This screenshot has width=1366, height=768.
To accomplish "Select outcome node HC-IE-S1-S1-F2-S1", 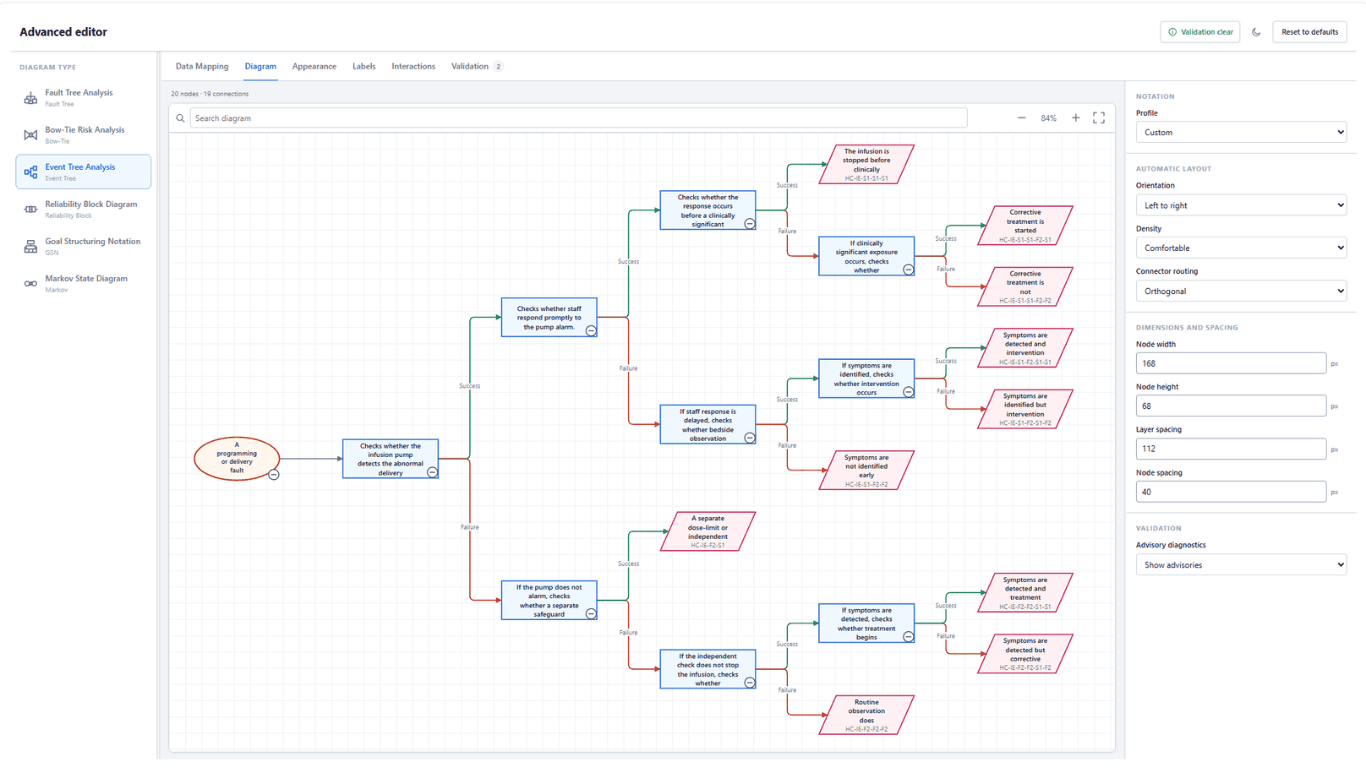I will point(1025,226).
